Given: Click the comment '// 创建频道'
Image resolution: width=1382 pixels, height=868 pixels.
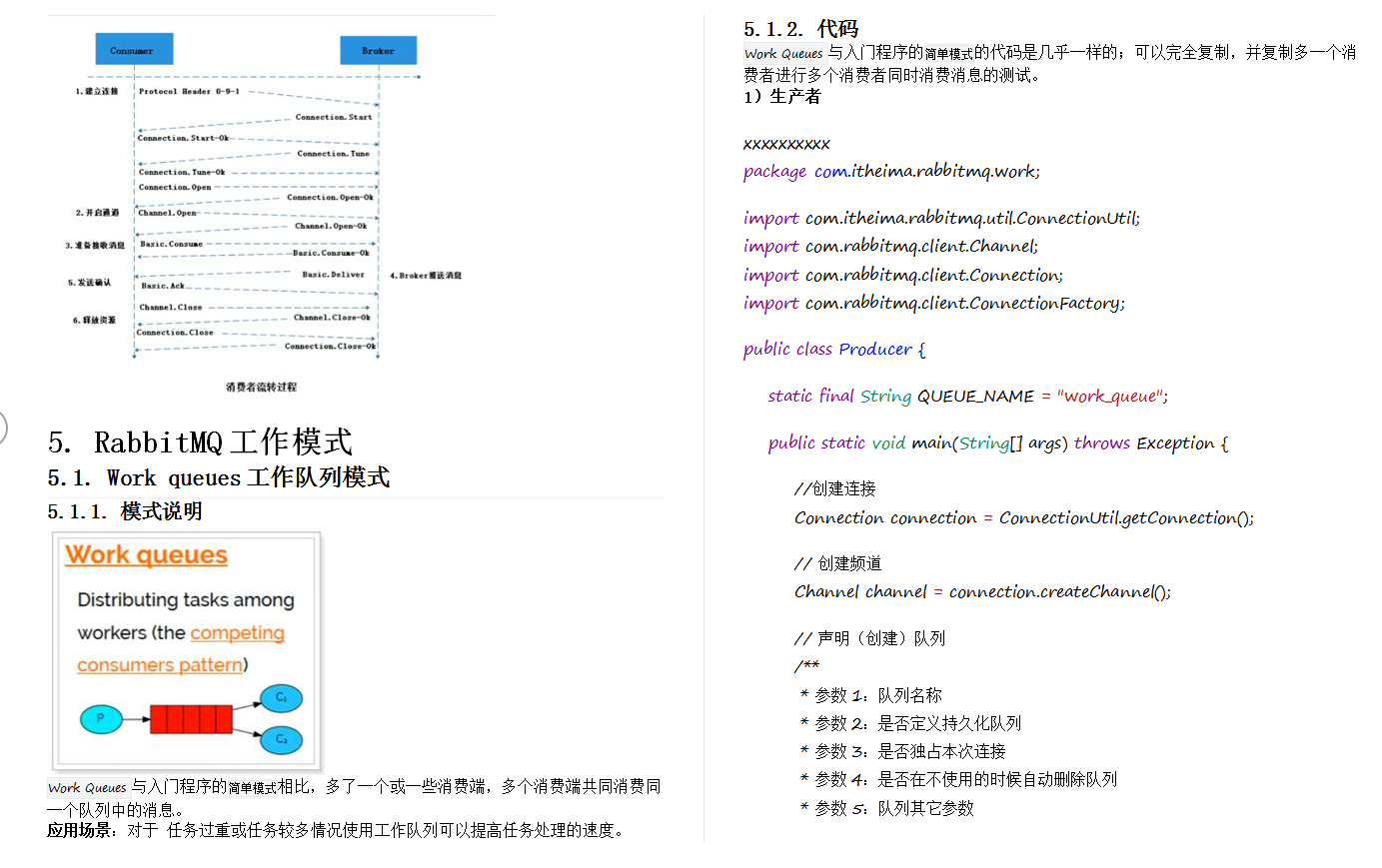Looking at the screenshot, I should [x=838, y=563].
